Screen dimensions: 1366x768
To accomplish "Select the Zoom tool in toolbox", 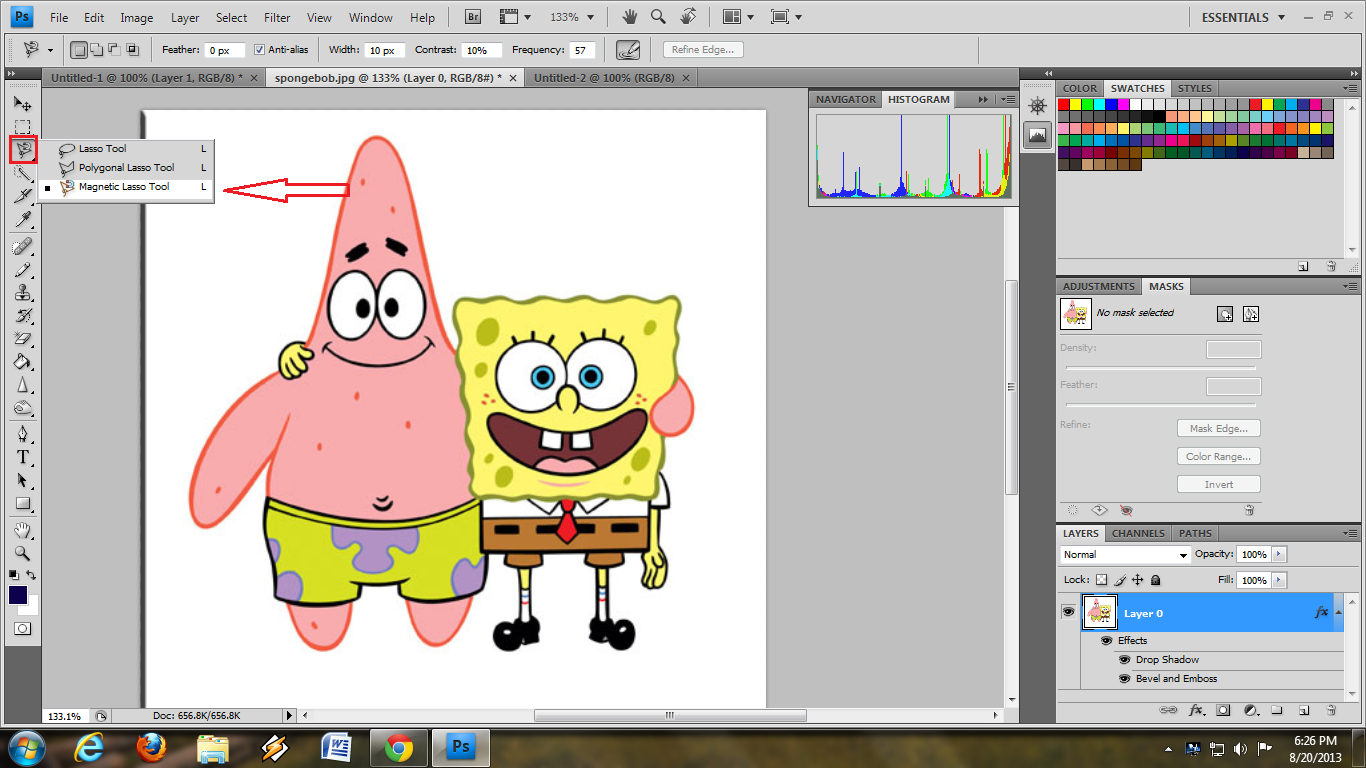I will coord(22,553).
